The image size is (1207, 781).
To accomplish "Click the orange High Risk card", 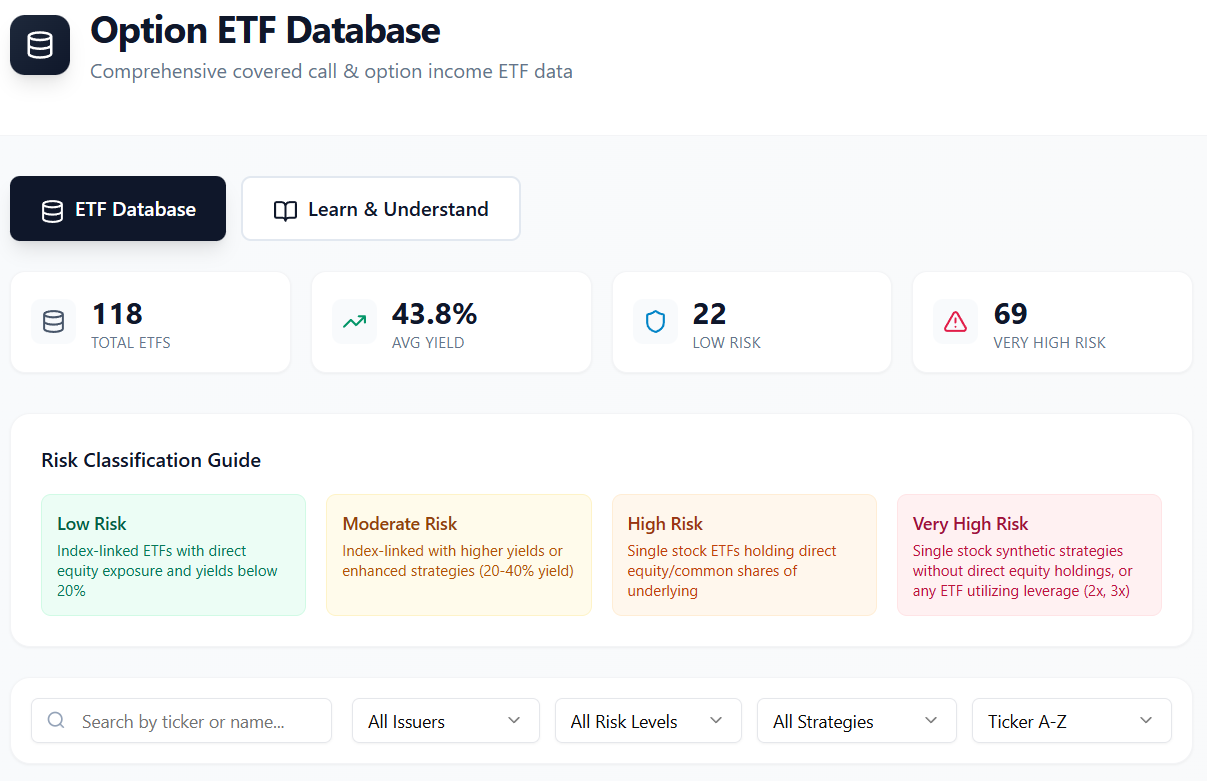I will tap(744, 555).
